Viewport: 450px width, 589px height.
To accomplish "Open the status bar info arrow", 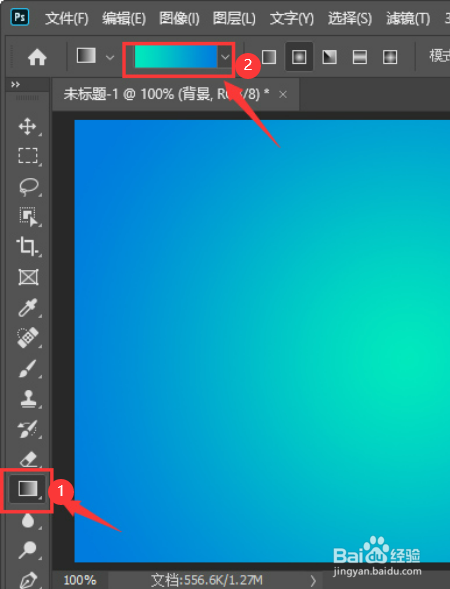I will (313, 581).
